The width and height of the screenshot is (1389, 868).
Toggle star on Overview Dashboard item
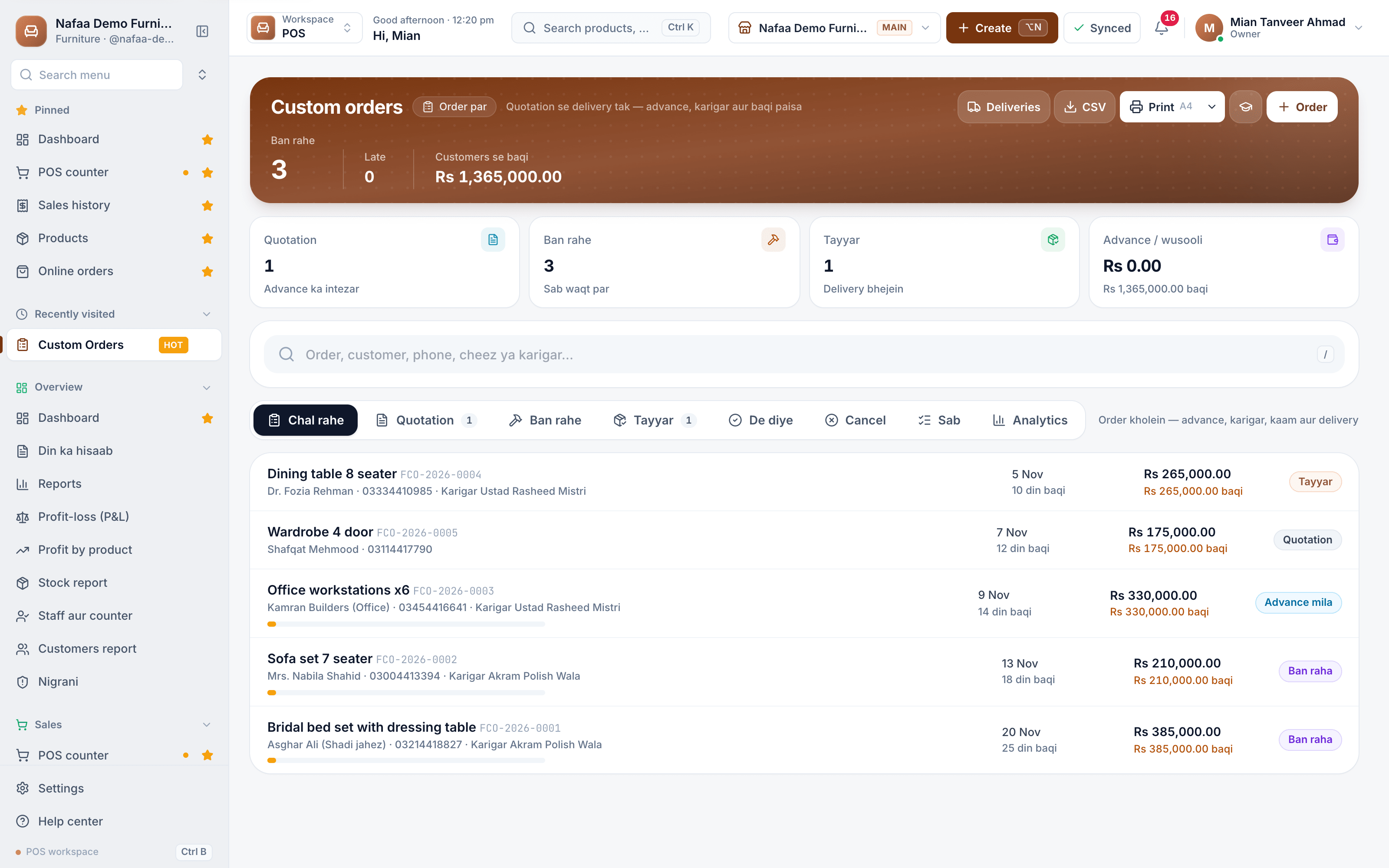[x=207, y=418]
